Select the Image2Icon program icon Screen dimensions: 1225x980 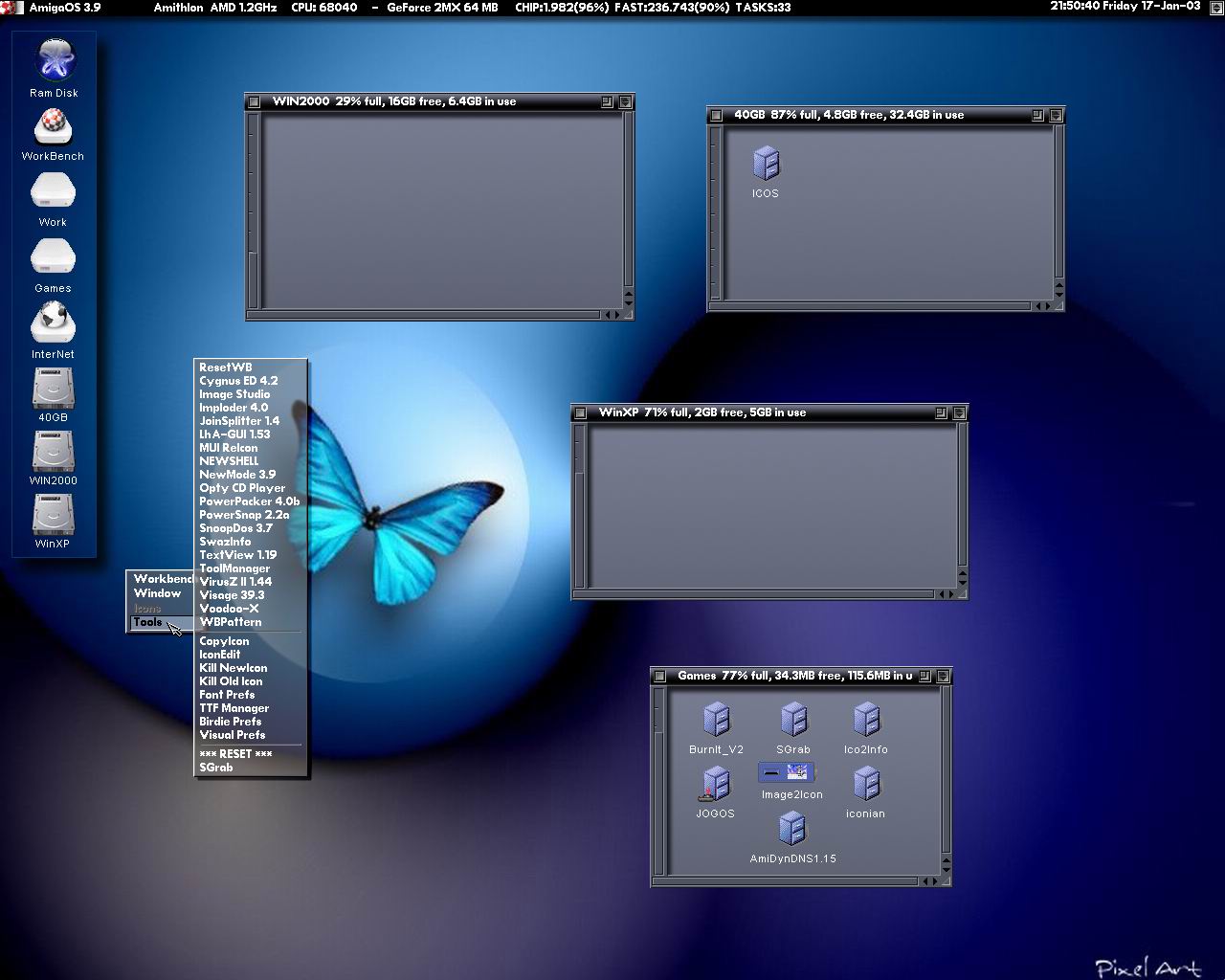[x=787, y=772]
